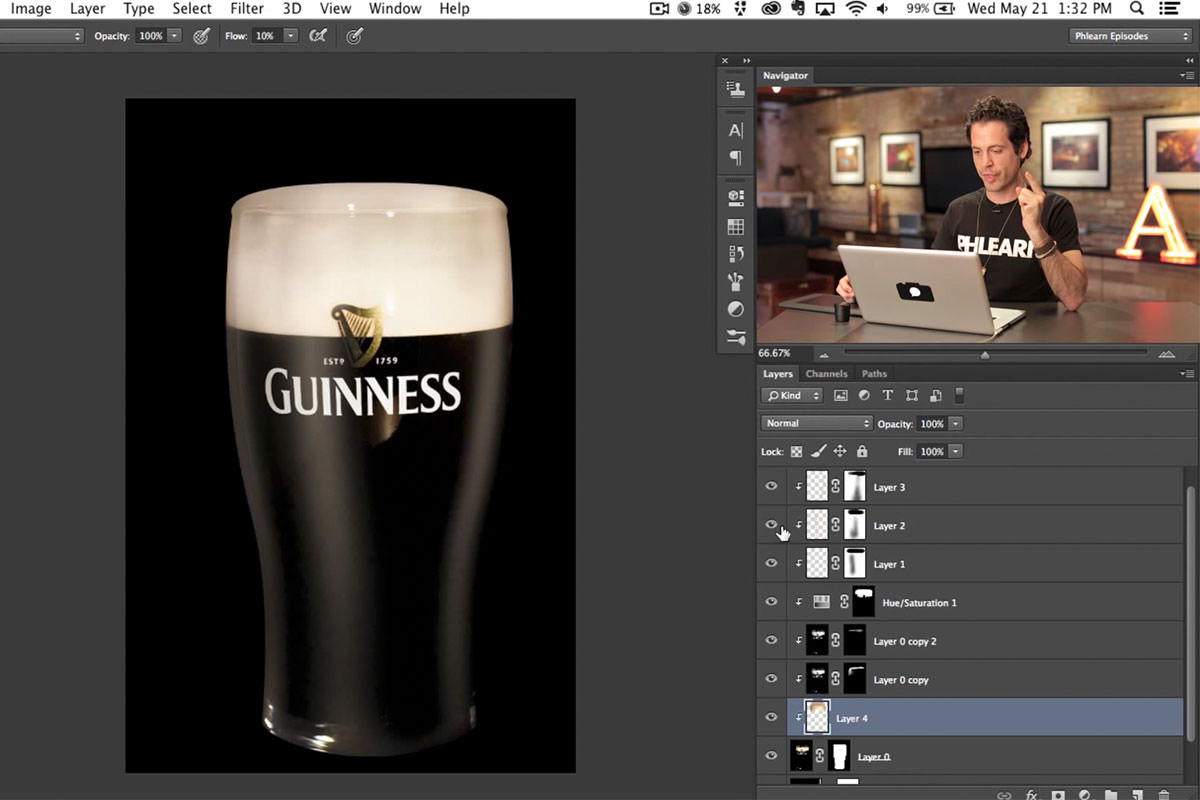Filter layers by type layers icon
The image size is (1200, 800).
tap(887, 396)
